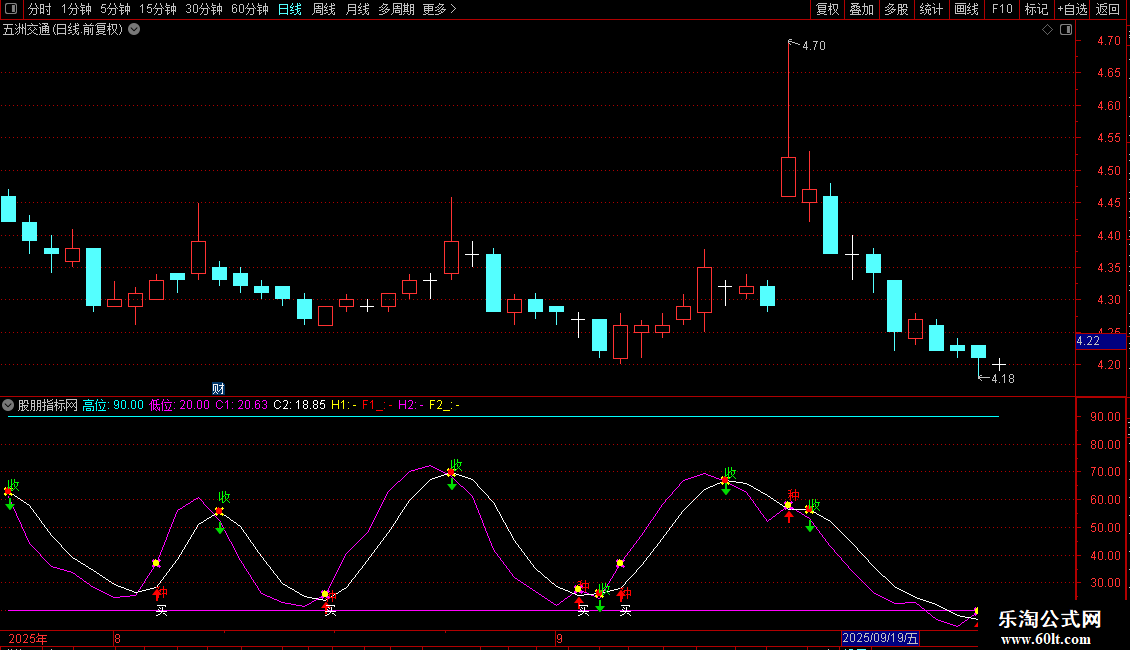
Task: Select the 60分钟 chart period
Action: [249, 9]
